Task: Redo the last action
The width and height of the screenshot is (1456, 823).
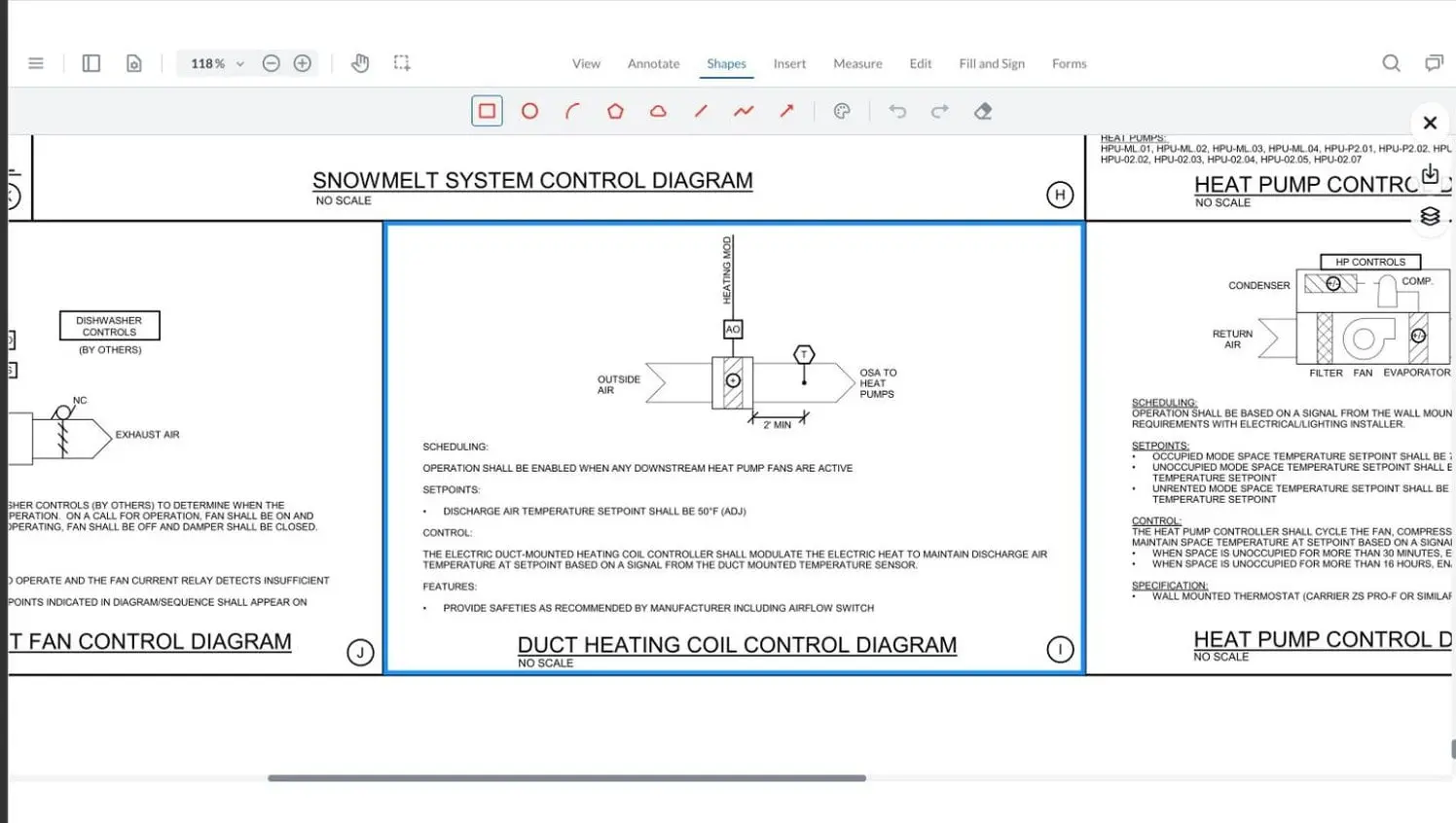Action: pyautogui.click(x=940, y=111)
